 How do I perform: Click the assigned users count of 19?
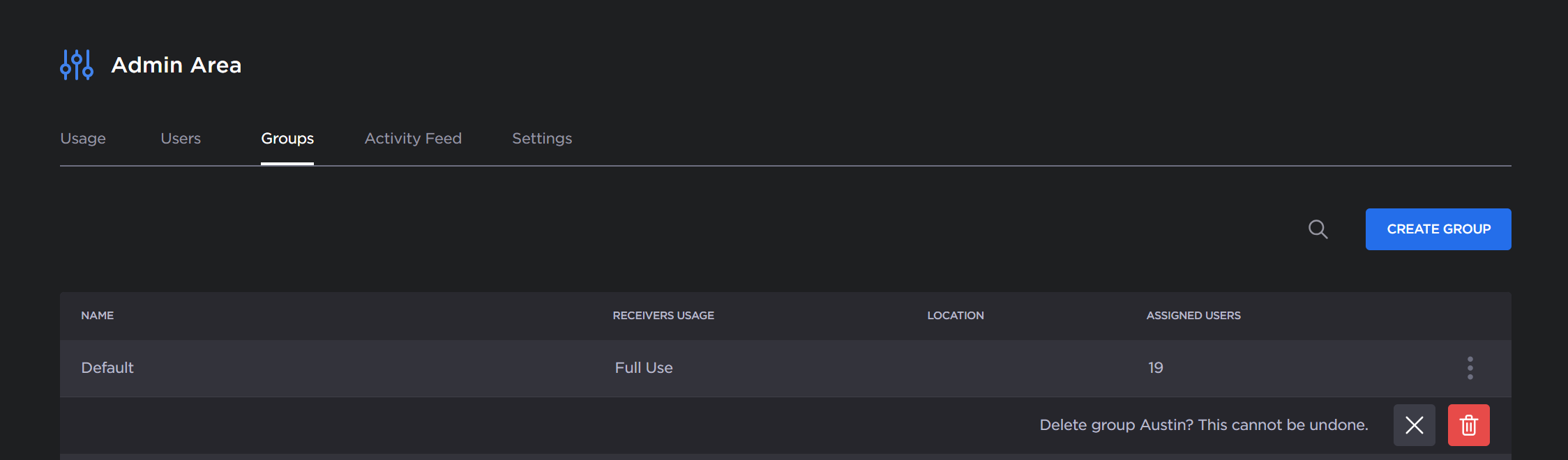[1155, 368]
